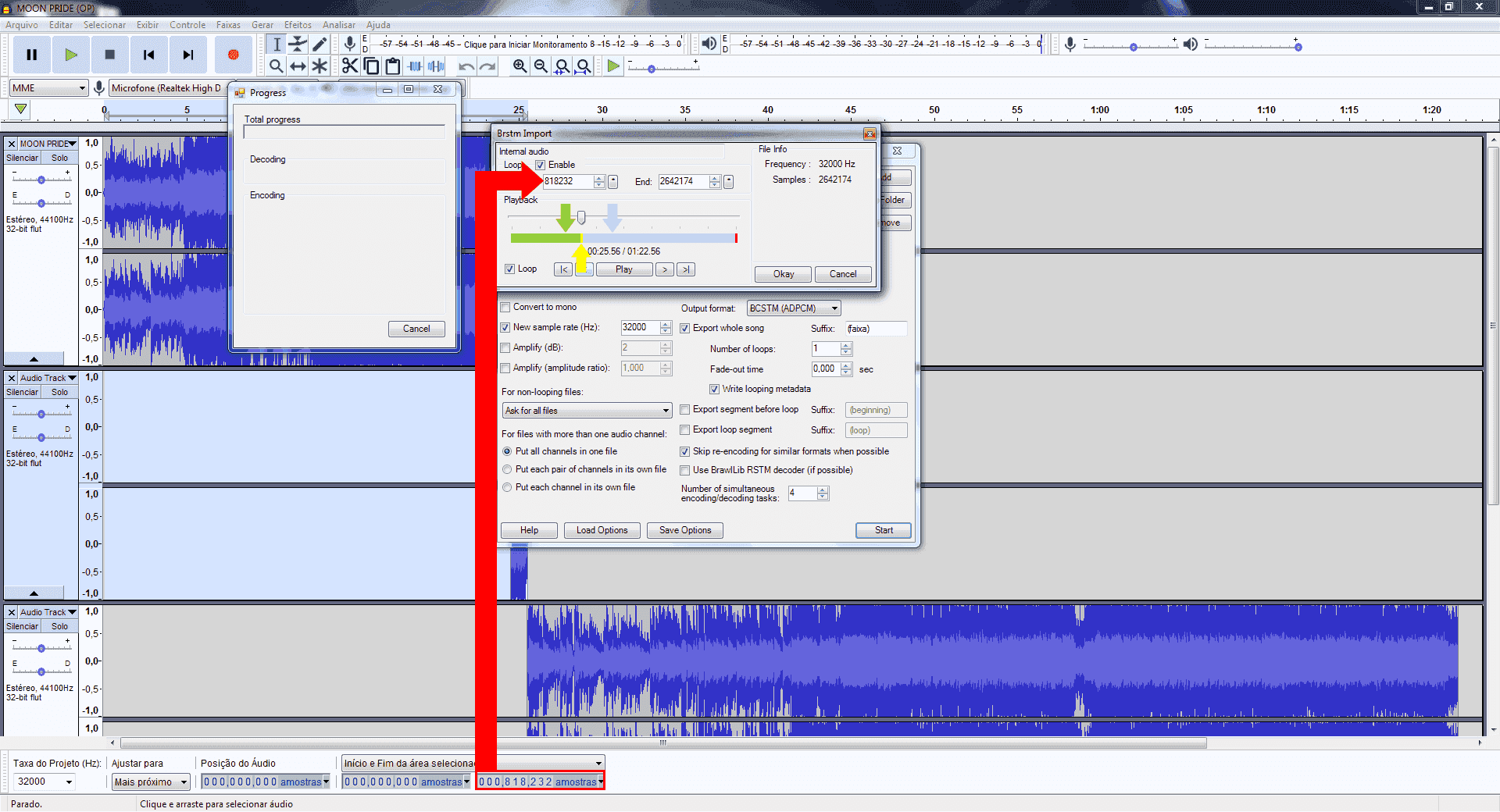Open the MME audio host dropdown
The width and height of the screenshot is (1500, 812).
48,88
